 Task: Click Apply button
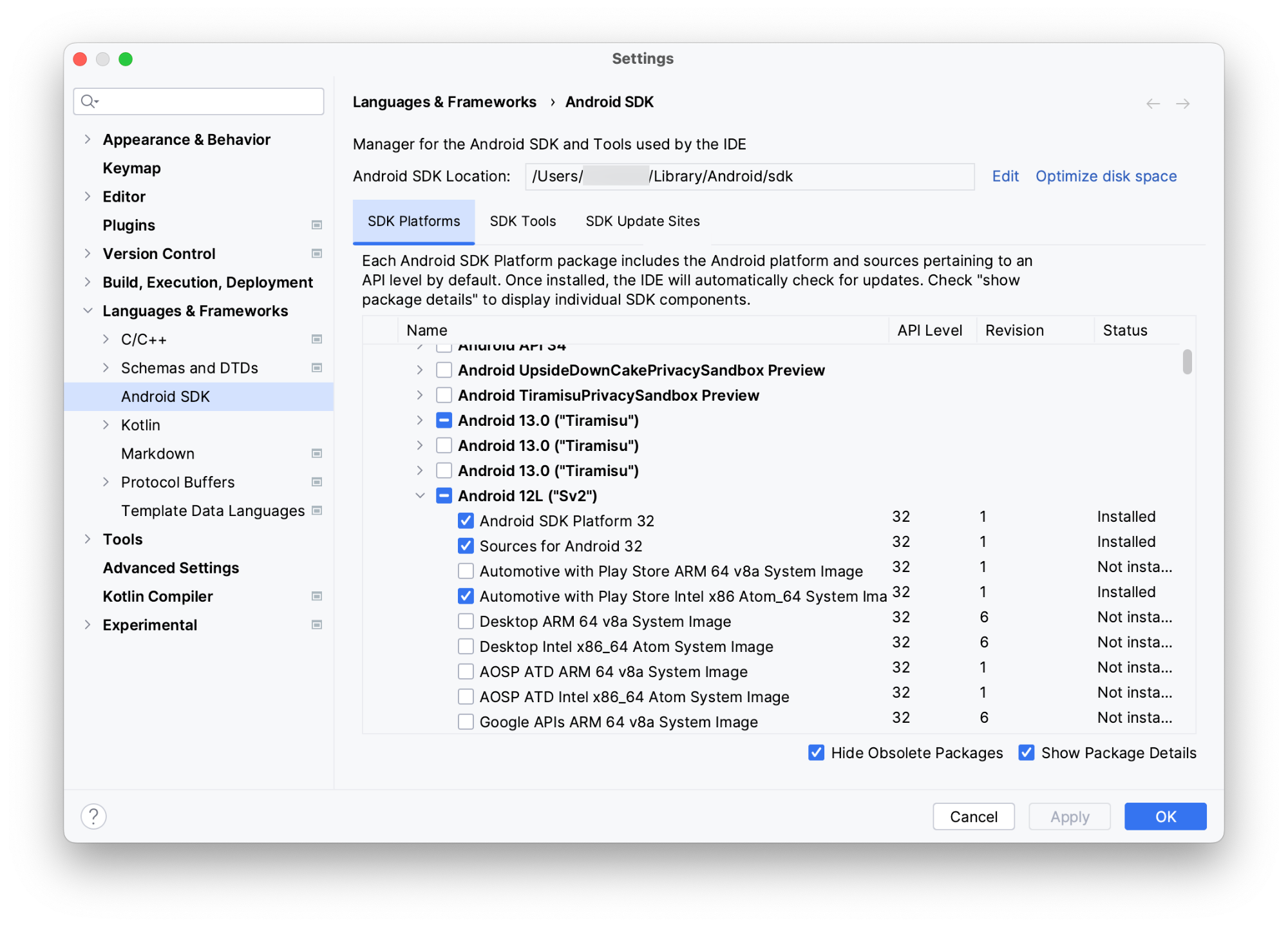pos(1067,816)
